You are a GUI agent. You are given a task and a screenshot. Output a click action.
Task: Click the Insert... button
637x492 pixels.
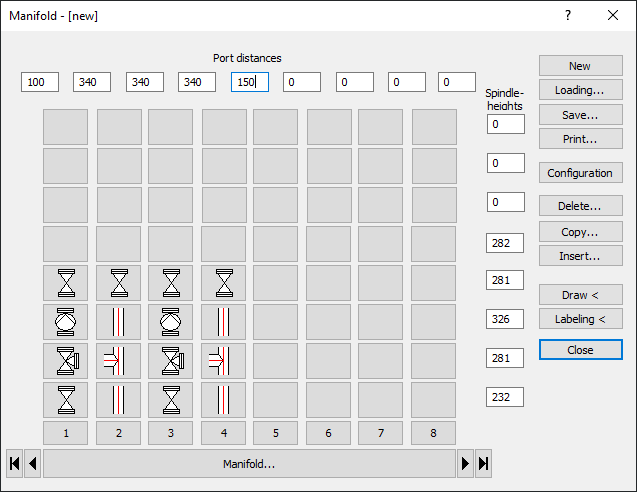581,256
